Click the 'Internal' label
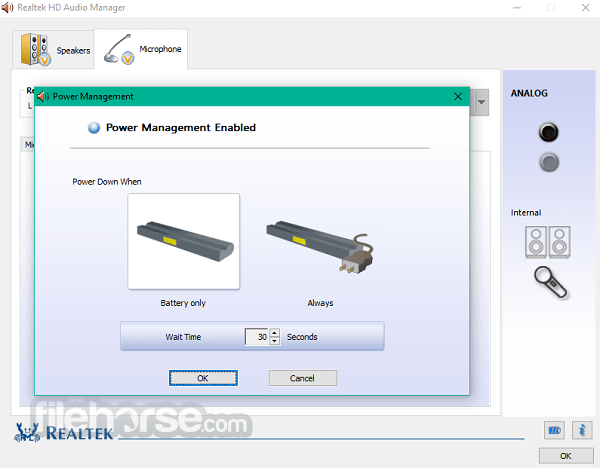 (526, 213)
